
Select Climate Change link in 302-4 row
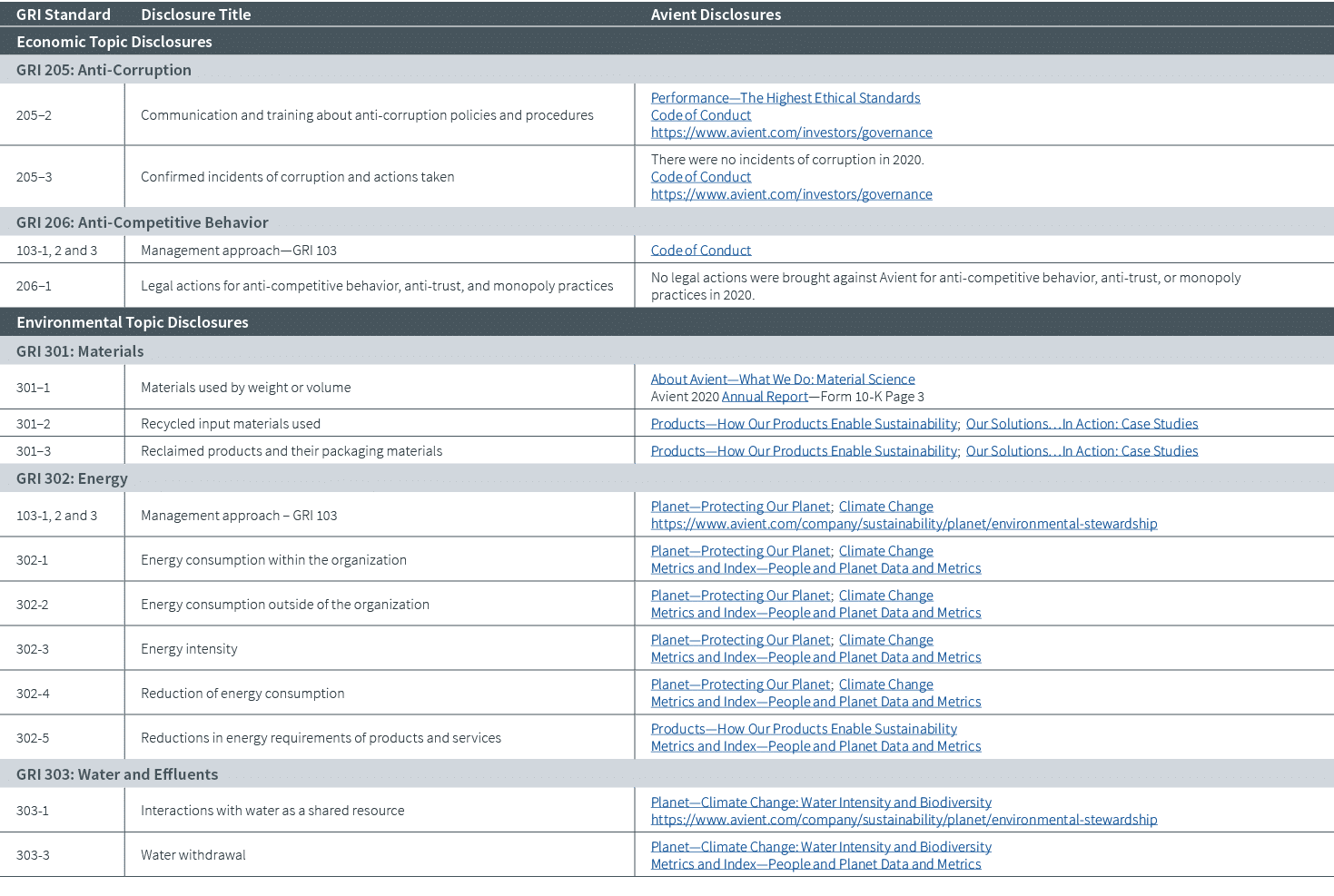(x=885, y=684)
